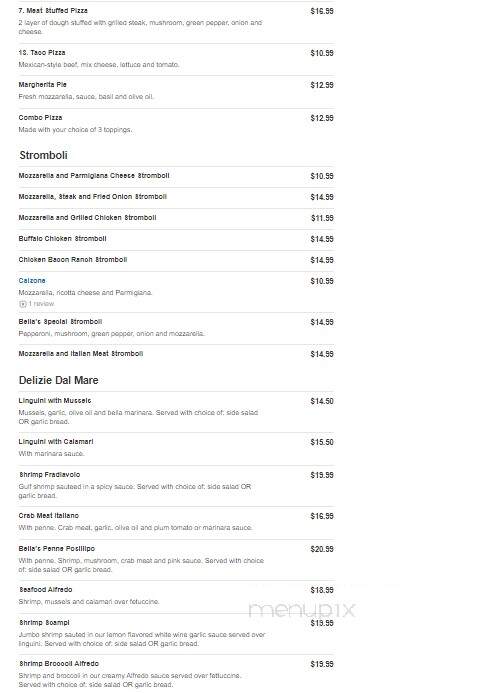This screenshot has width=481, height=693.
Task: Click Bella's Penne Posillipo price $20.99
Action: [x=322, y=549]
